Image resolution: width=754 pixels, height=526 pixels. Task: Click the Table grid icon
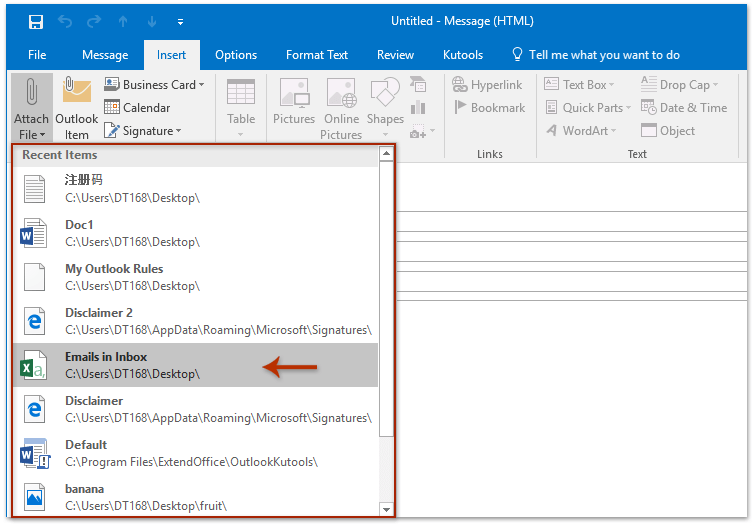(241, 91)
